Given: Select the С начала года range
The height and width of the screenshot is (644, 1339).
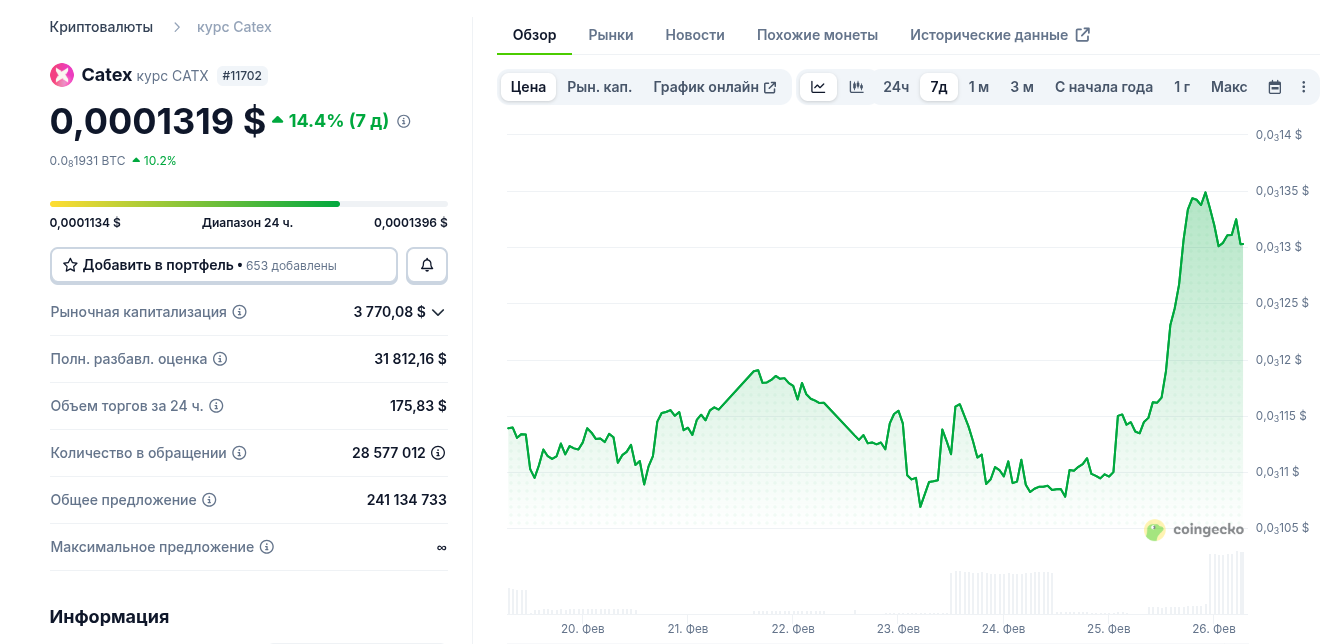Looking at the screenshot, I should (x=1103, y=87).
